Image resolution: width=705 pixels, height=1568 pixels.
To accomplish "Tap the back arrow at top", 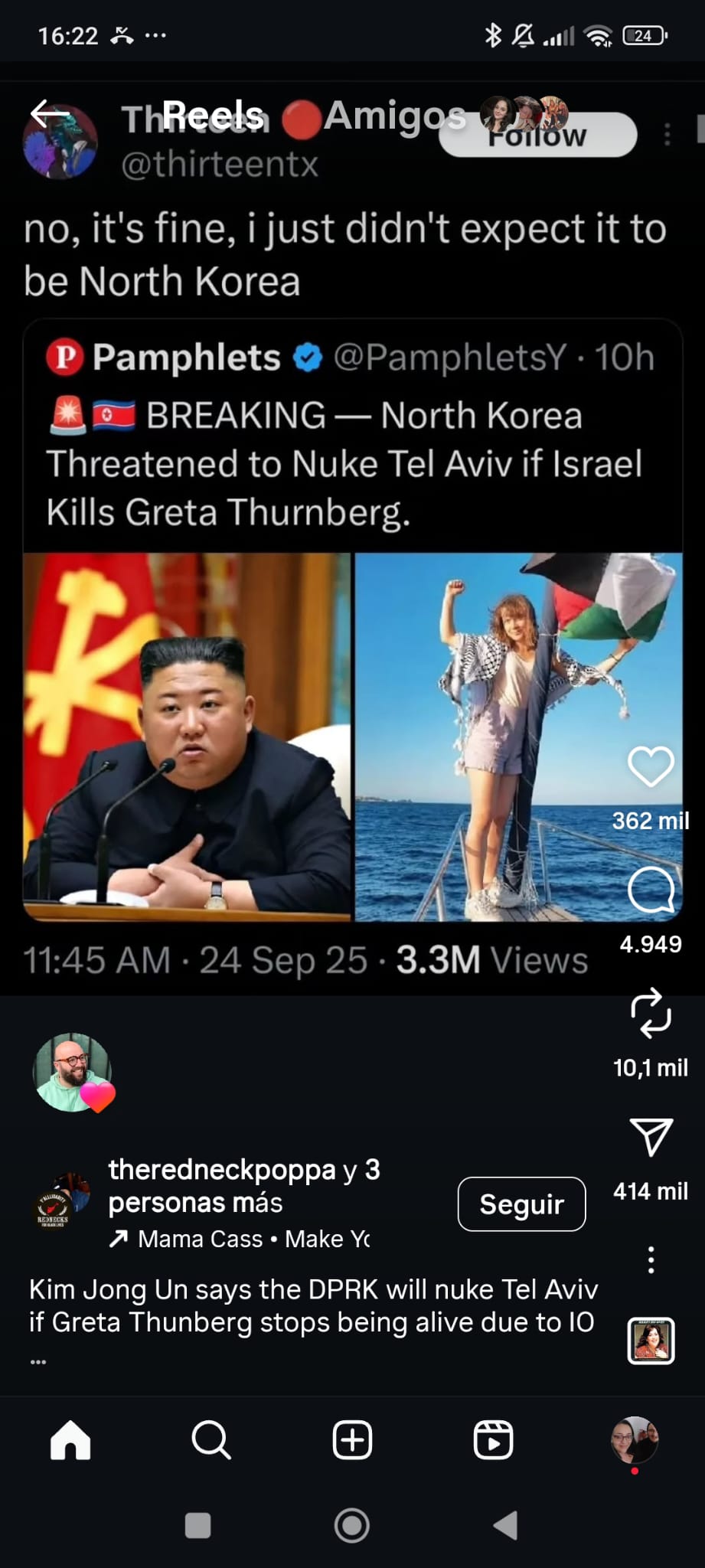I will (x=50, y=113).
